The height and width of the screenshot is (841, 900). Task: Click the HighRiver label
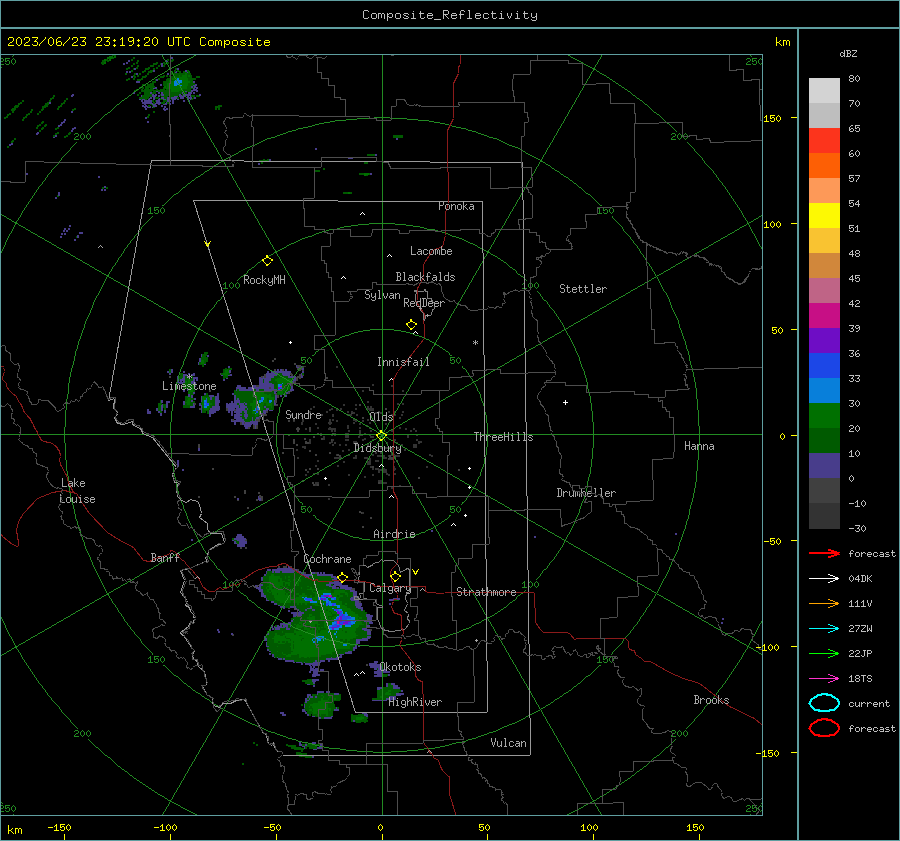(x=415, y=702)
